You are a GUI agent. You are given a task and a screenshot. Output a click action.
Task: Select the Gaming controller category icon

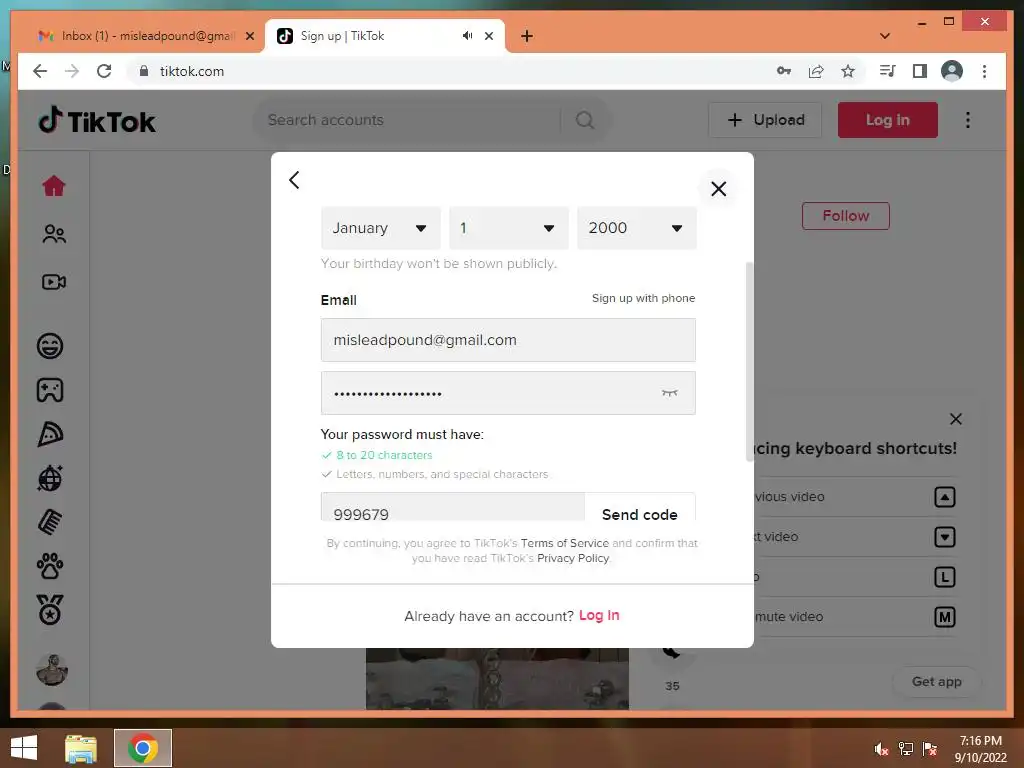[x=50, y=390]
